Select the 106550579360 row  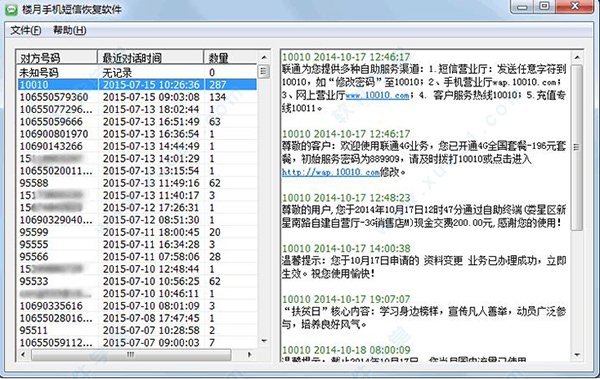(137, 97)
